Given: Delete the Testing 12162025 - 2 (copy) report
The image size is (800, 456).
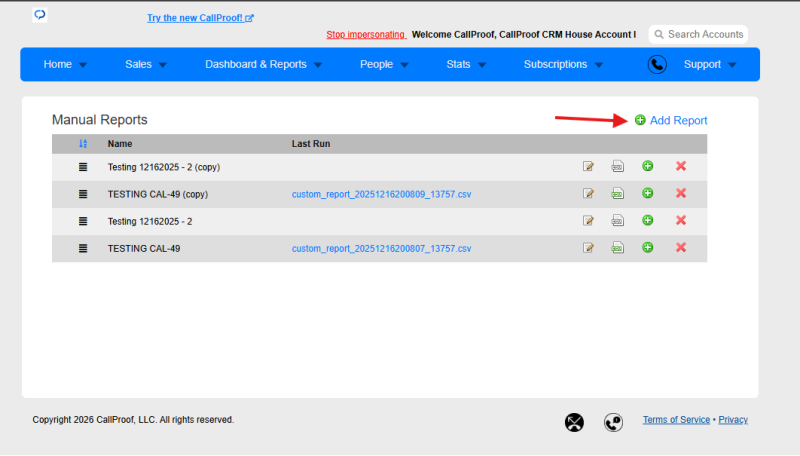Looking at the screenshot, I should (681, 166).
